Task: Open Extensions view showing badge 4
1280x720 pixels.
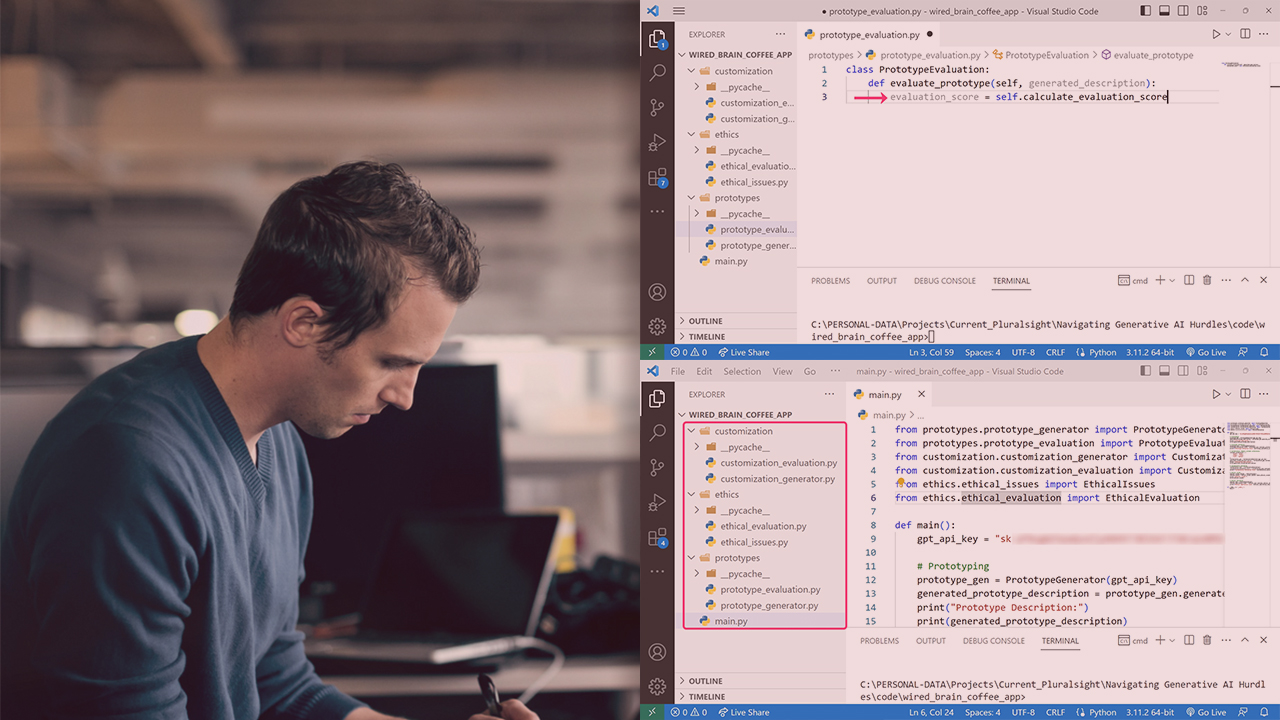Action: coord(657,538)
